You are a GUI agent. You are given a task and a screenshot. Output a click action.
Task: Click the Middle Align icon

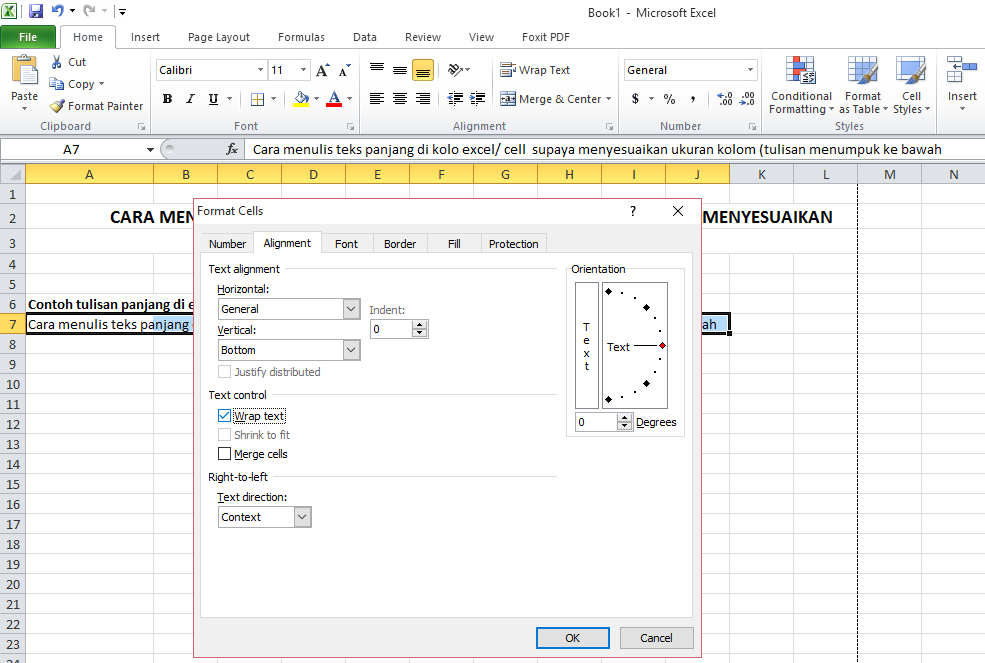pos(400,70)
